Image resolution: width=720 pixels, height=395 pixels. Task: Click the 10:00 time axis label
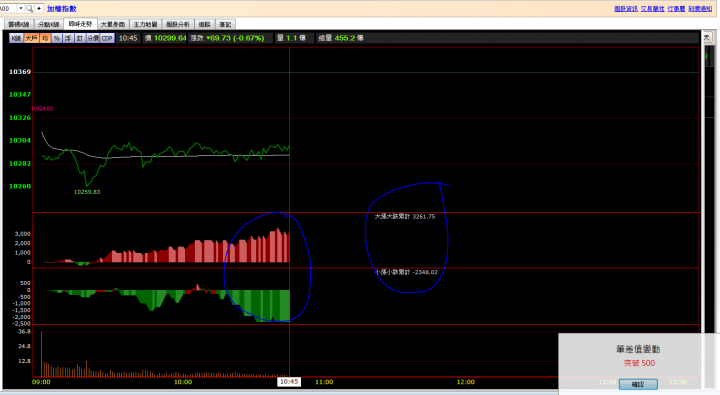click(183, 382)
